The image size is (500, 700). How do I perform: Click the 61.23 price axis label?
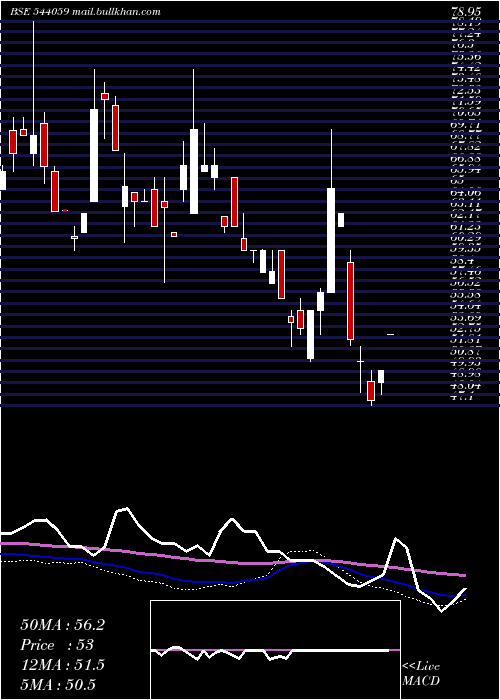click(466, 227)
